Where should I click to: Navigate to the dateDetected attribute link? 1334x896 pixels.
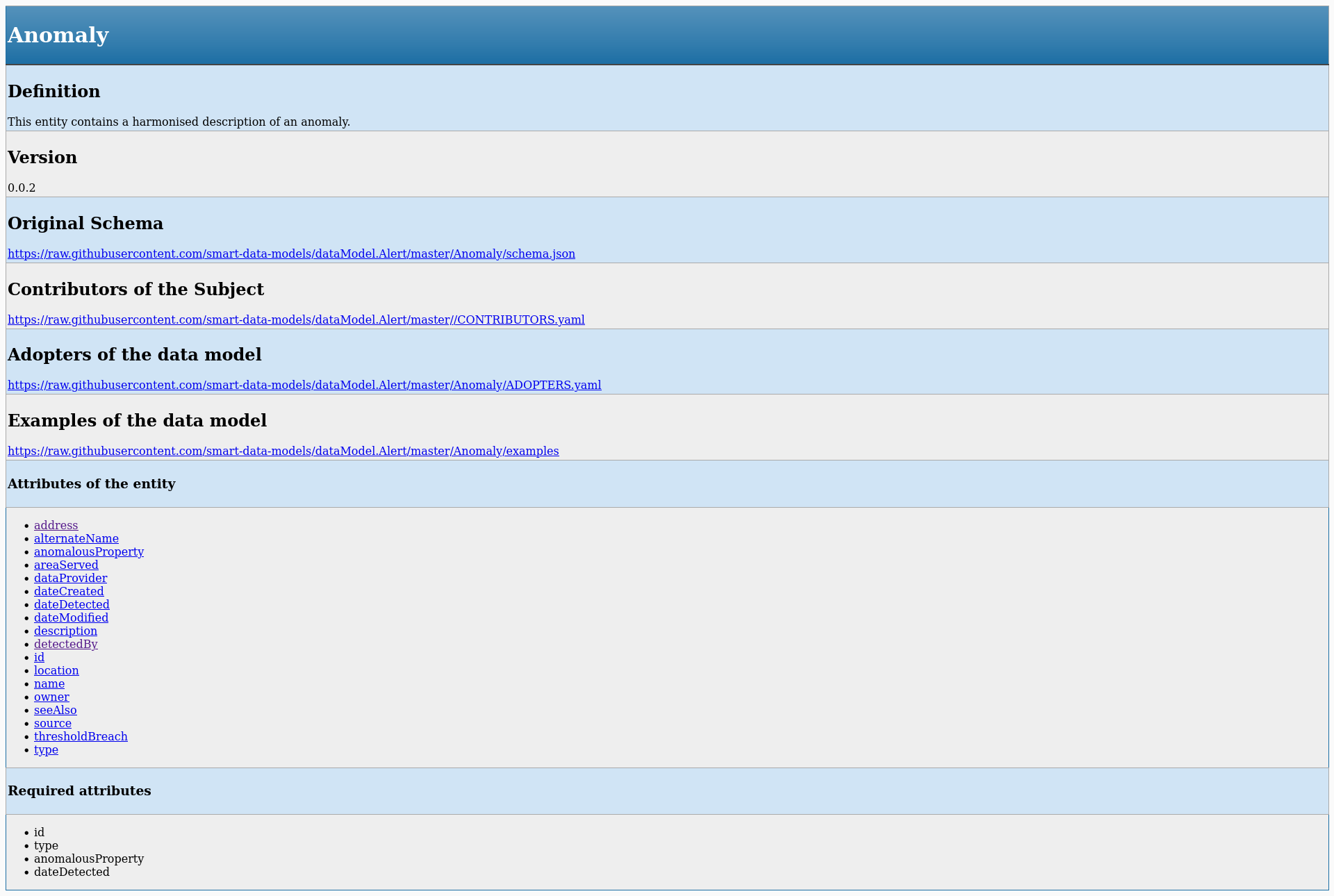pos(72,604)
